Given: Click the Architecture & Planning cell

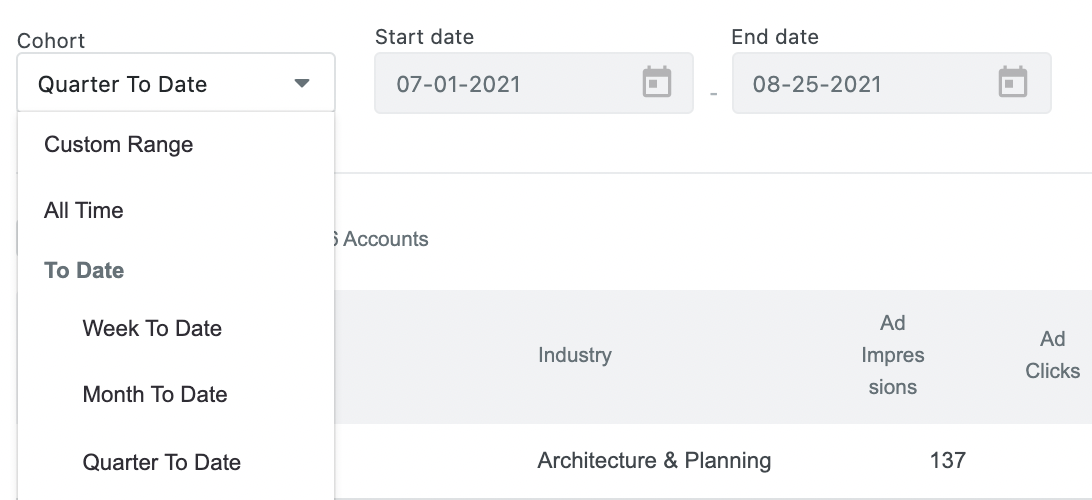Looking at the screenshot, I should (x=654, y=461).
